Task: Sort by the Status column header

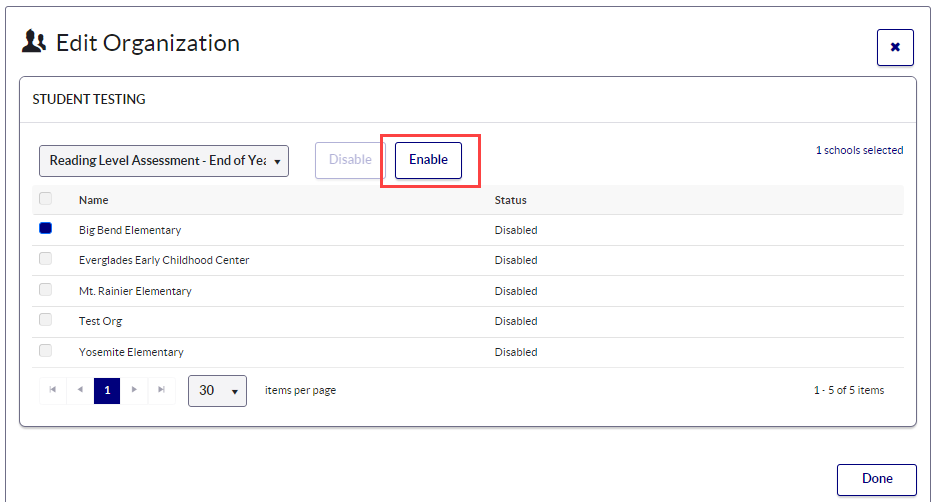Action: click(x=510, y=200)
